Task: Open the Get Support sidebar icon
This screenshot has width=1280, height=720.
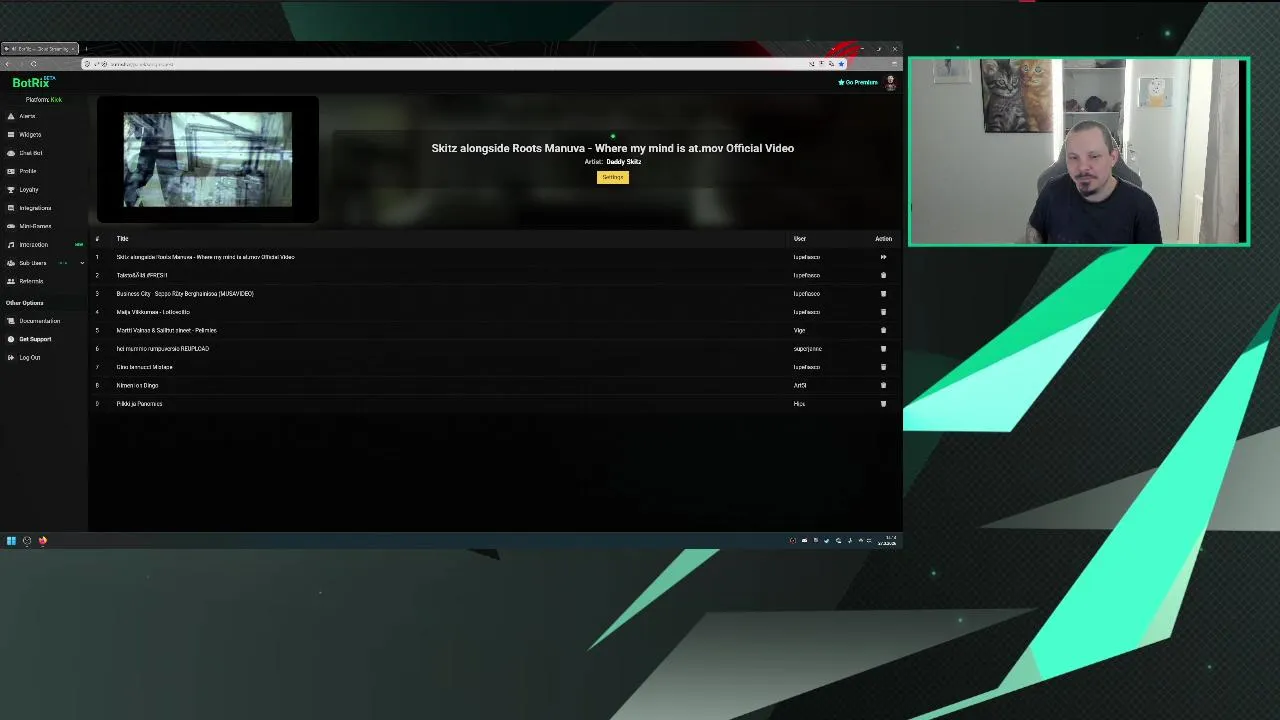Action: click(11, 339)
